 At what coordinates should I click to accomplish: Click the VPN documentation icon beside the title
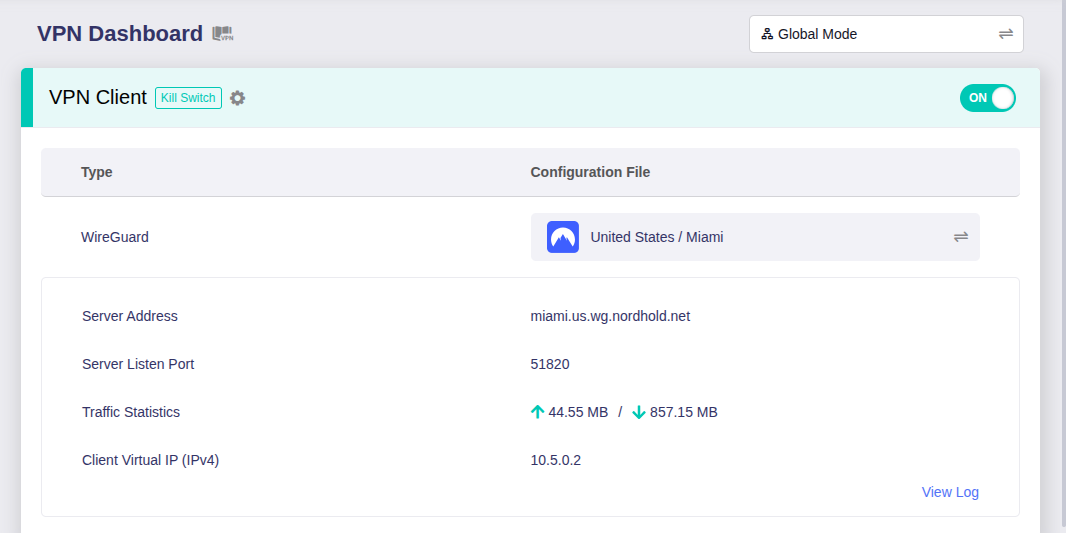(222, 34)
